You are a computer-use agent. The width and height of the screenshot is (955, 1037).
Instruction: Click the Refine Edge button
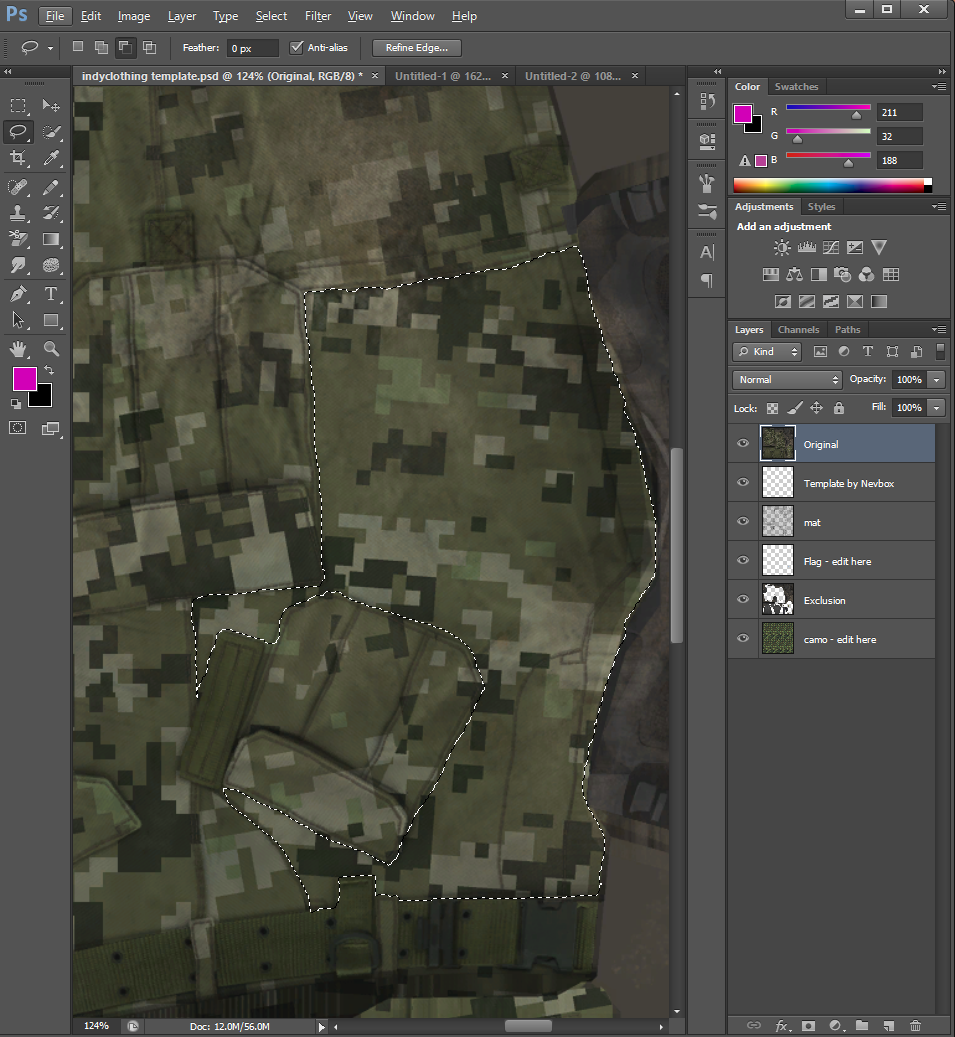(416, 48)
